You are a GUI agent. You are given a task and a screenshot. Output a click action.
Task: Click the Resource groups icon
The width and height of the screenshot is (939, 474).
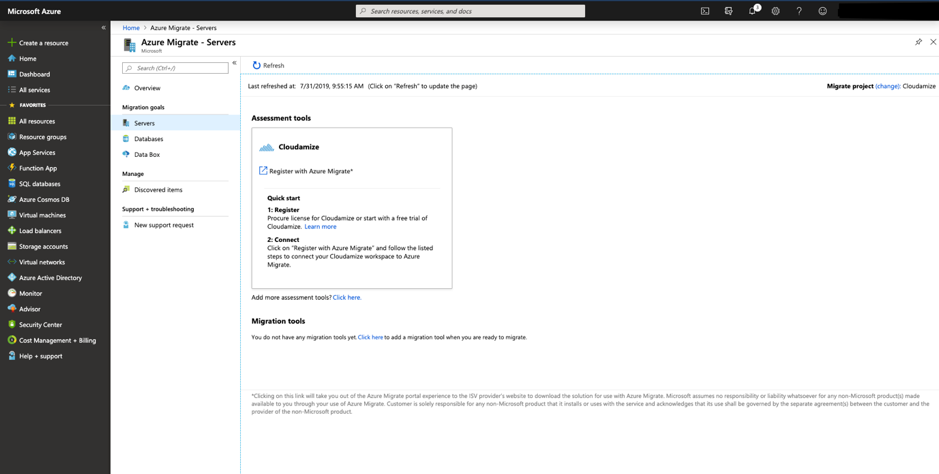[x=11, y=137]
